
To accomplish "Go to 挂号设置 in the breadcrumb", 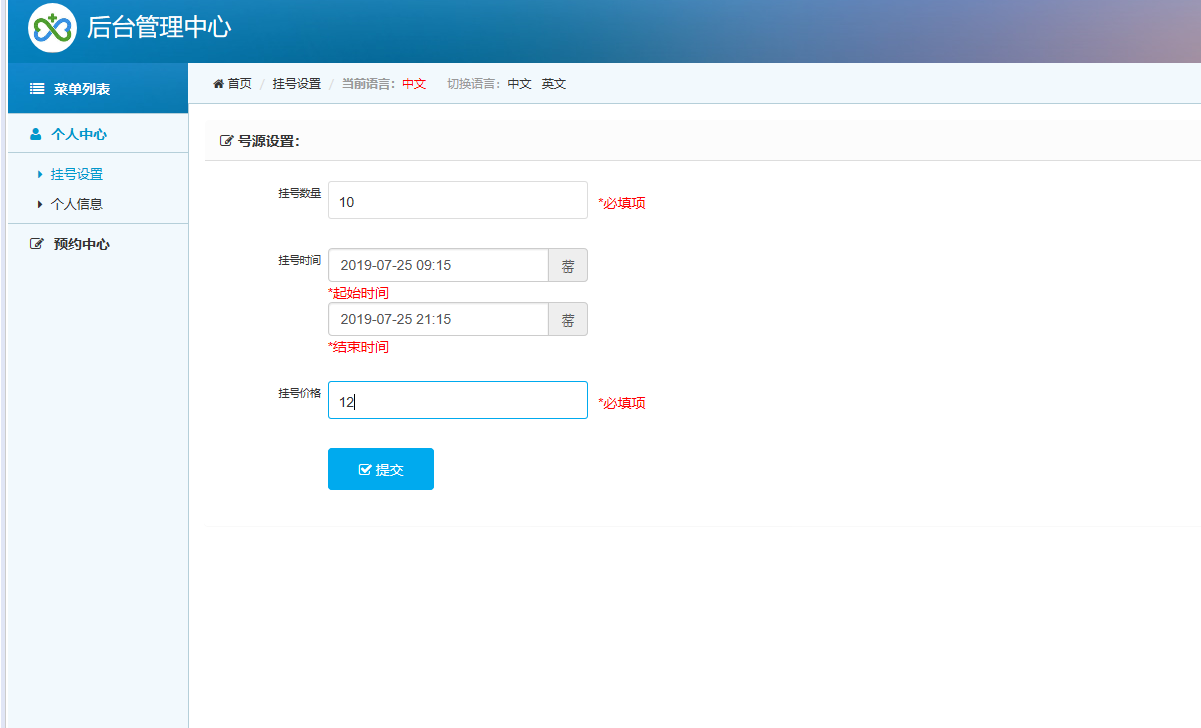I will pyautogui.click(x=296, y=84).
